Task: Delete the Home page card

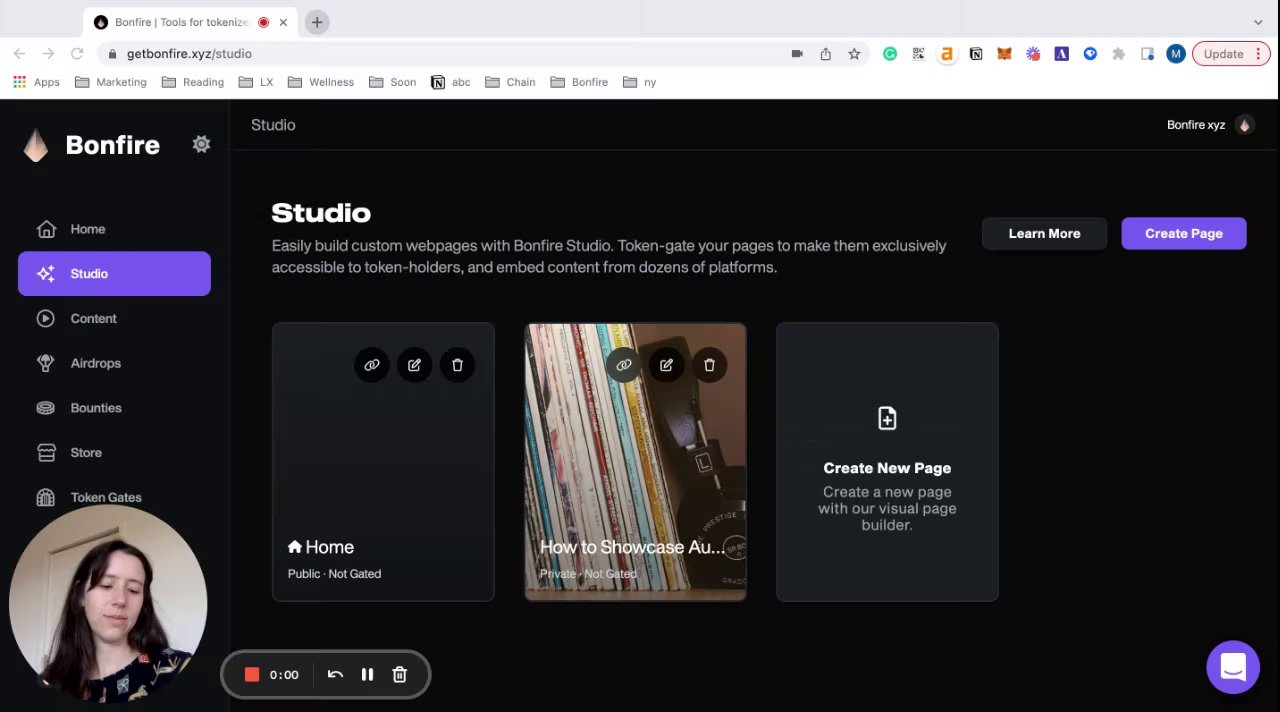Action: pos(457,365)
